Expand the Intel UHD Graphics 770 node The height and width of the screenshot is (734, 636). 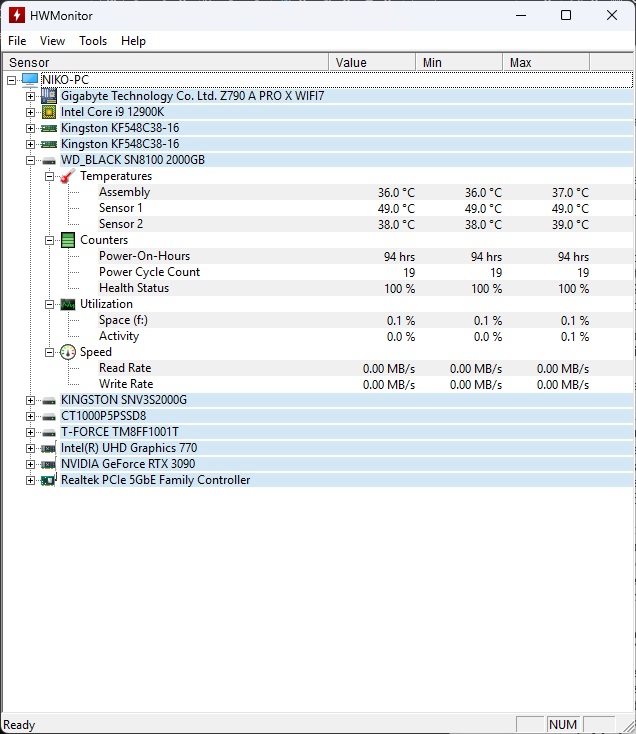click(x=30, y=448)
